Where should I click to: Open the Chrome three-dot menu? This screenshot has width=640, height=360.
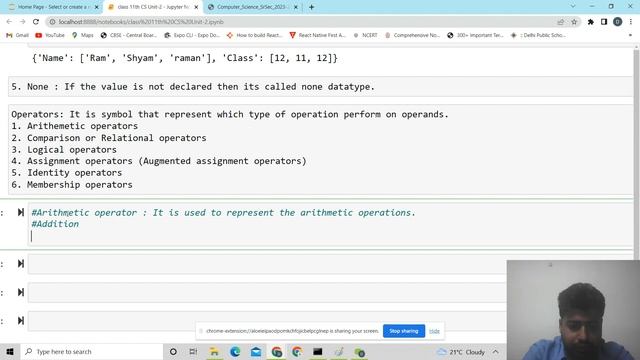[631, 22]
